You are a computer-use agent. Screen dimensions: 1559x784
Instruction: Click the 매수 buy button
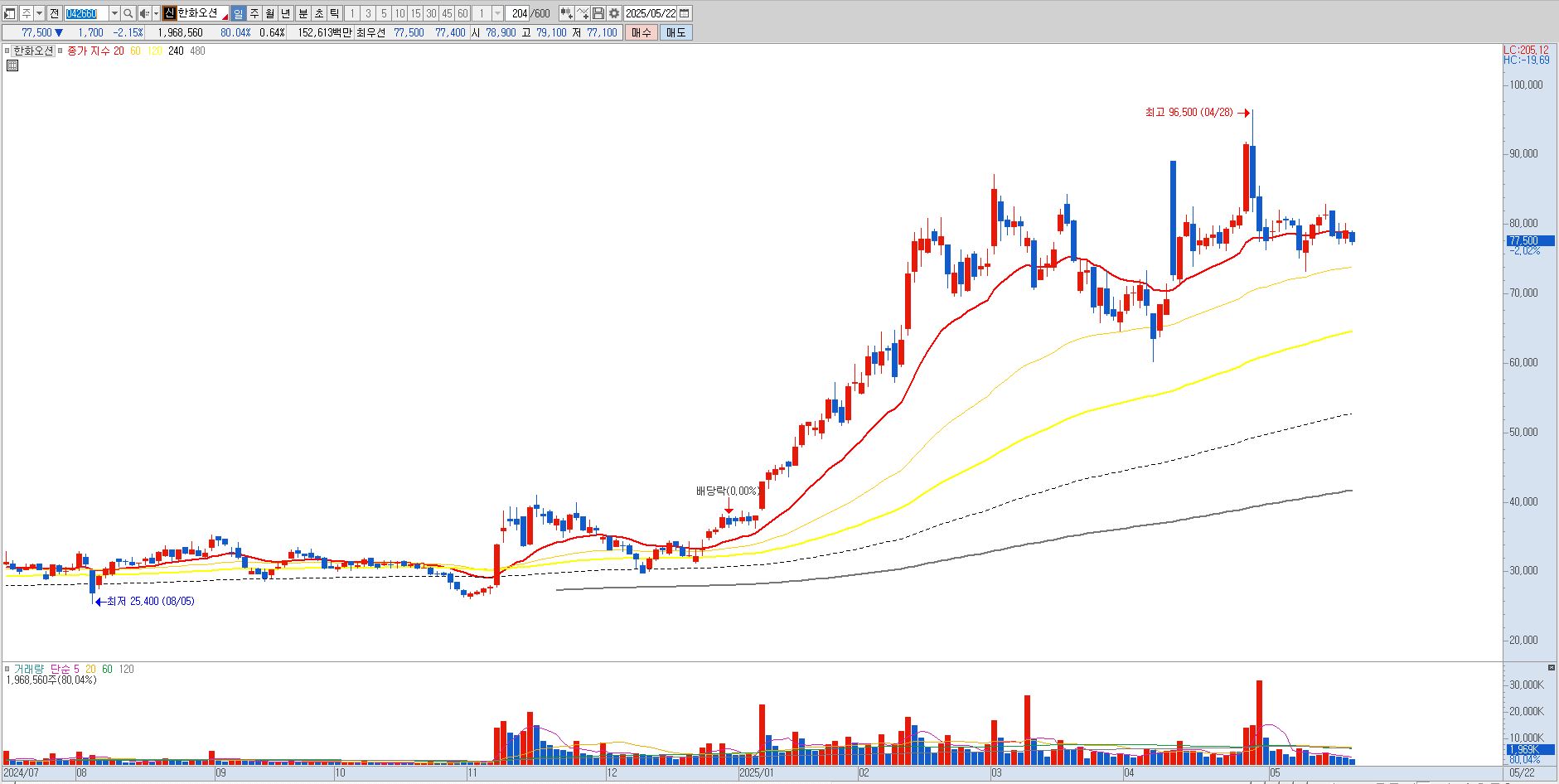[x=642, y=32]
